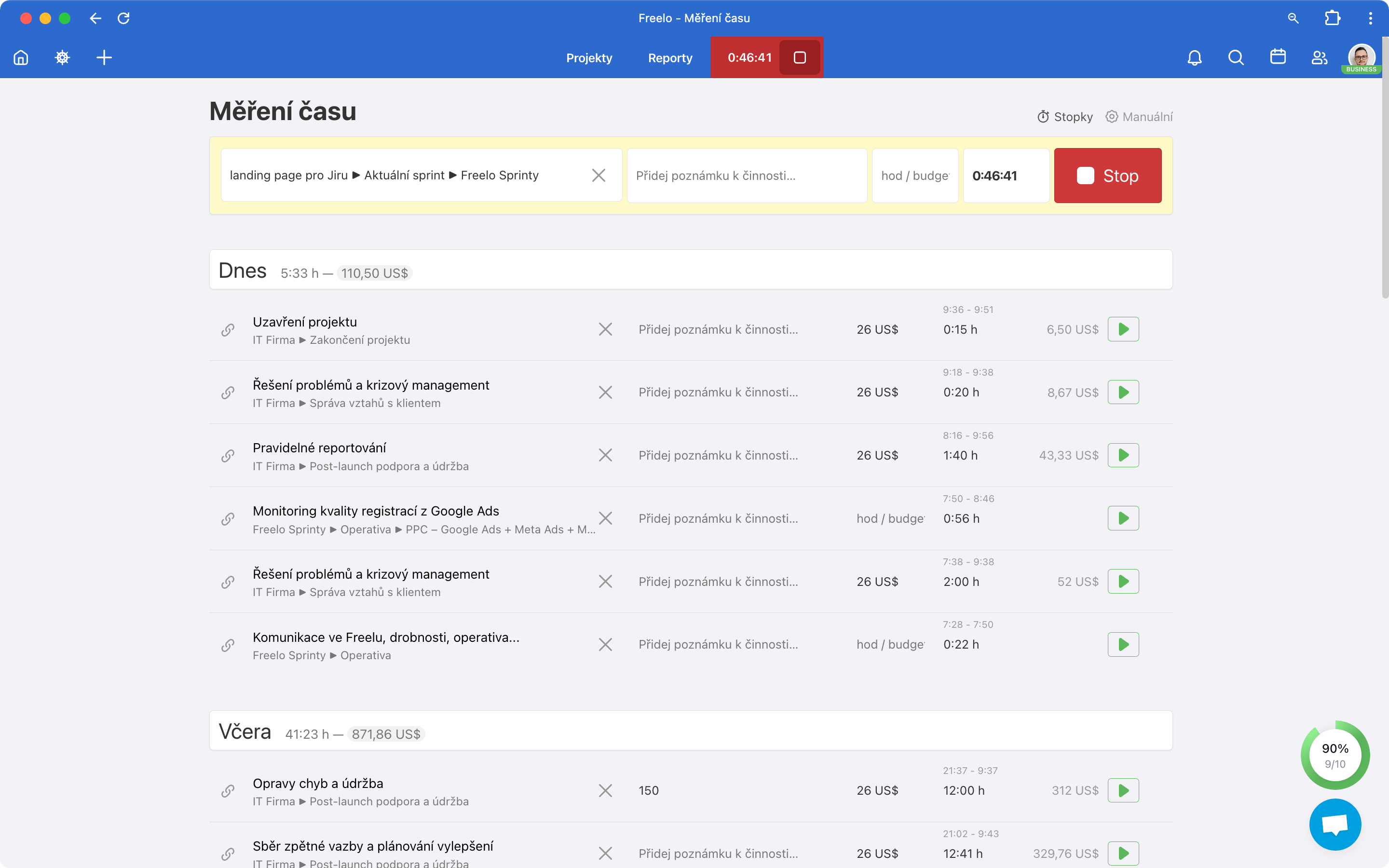Edit the 0:46:41 time field in the timer bar
The width and height of the screenshot is (1389, 868).
tap(1006, 176)
